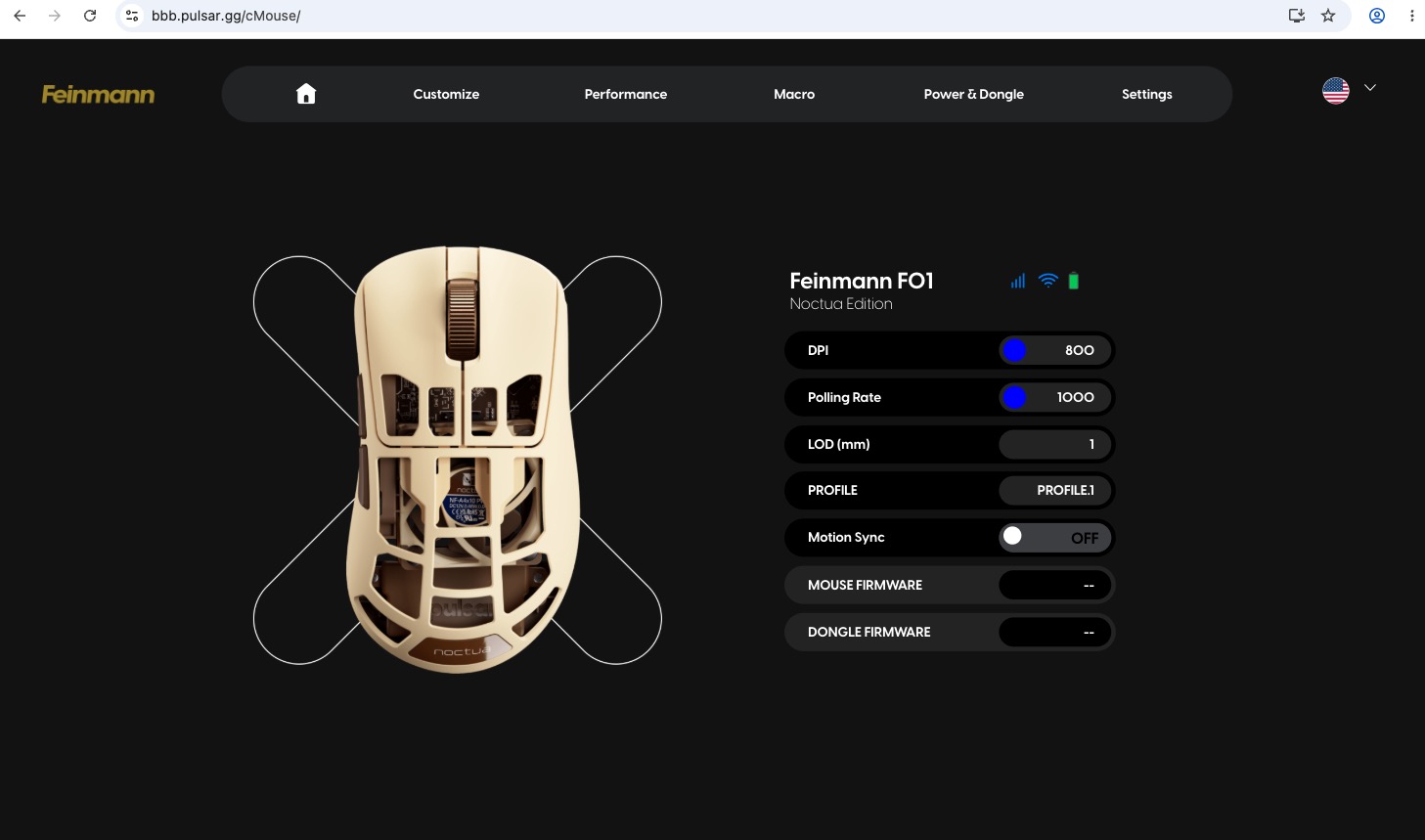This screenshot has height=840, width=1425.
Task: Reload the page
Action: [90, 16]
